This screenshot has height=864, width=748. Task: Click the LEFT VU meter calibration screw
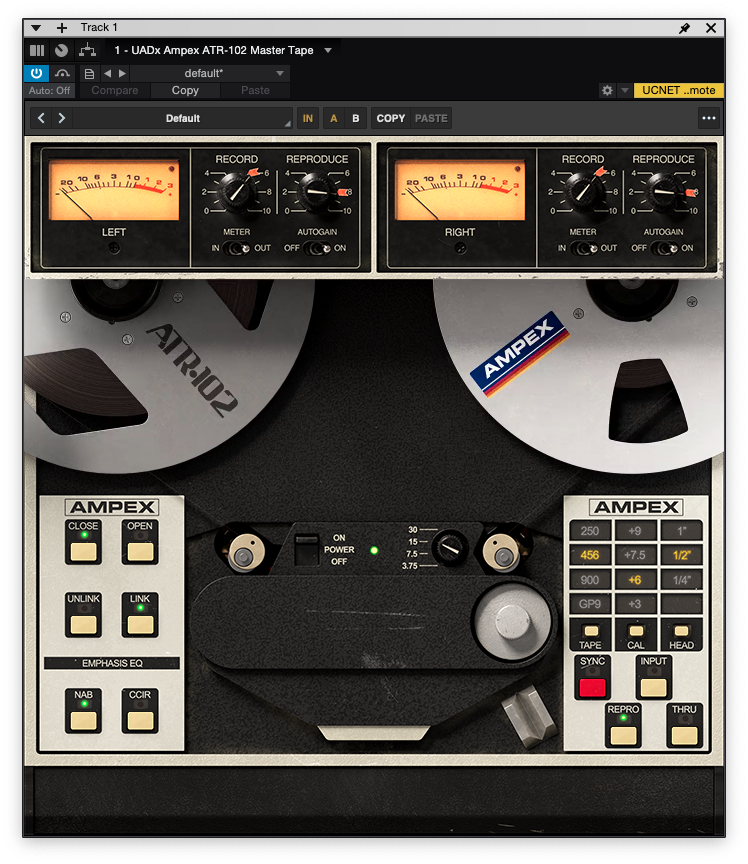[114, 249]
